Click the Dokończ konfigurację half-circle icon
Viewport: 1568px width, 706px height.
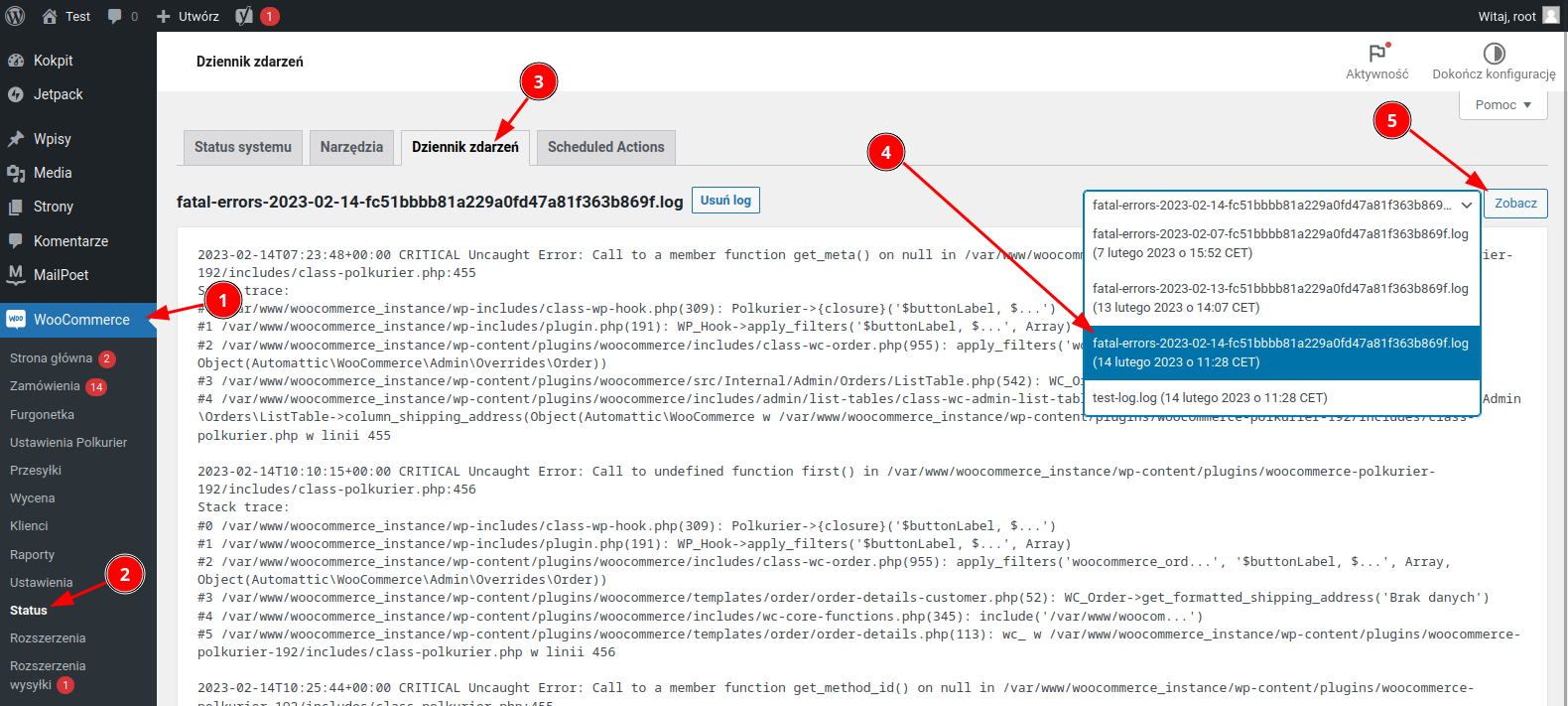1495,53
